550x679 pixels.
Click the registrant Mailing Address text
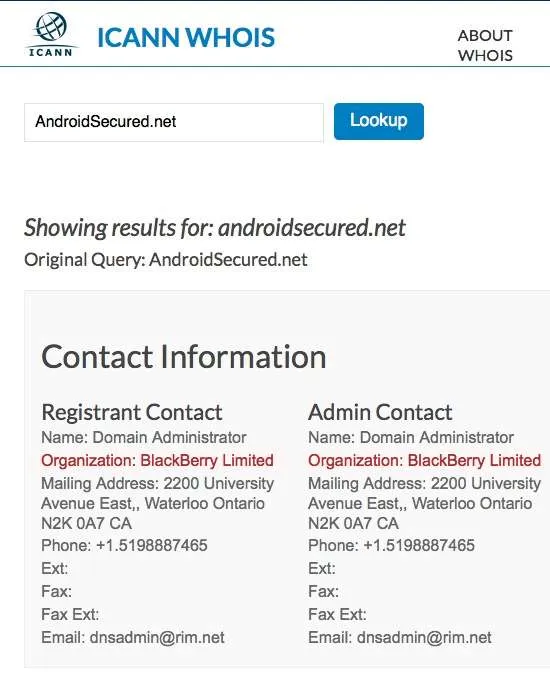pyautogui.click(x=158, y=503)
